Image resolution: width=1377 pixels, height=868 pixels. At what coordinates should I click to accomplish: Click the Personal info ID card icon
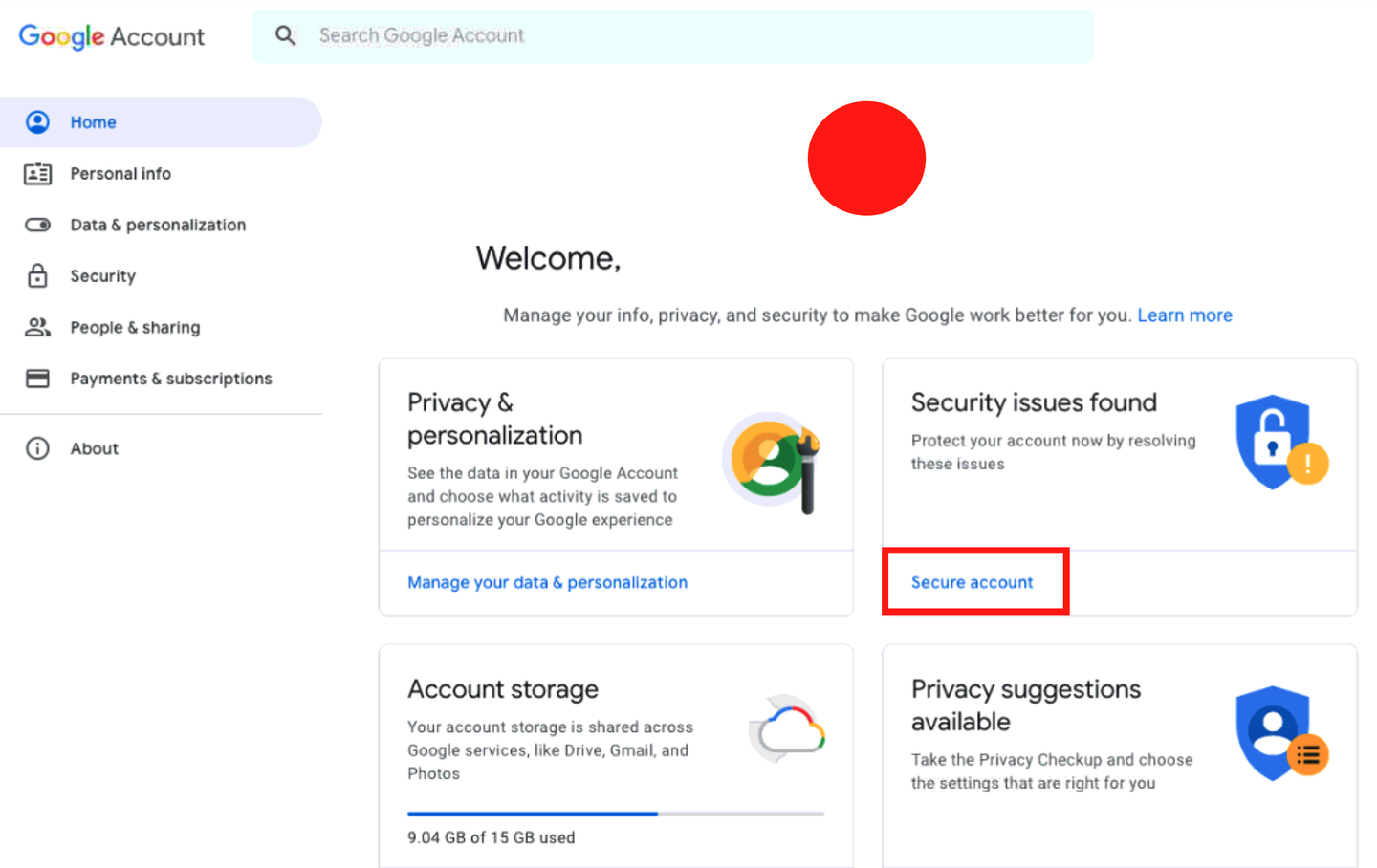point(37,174)
